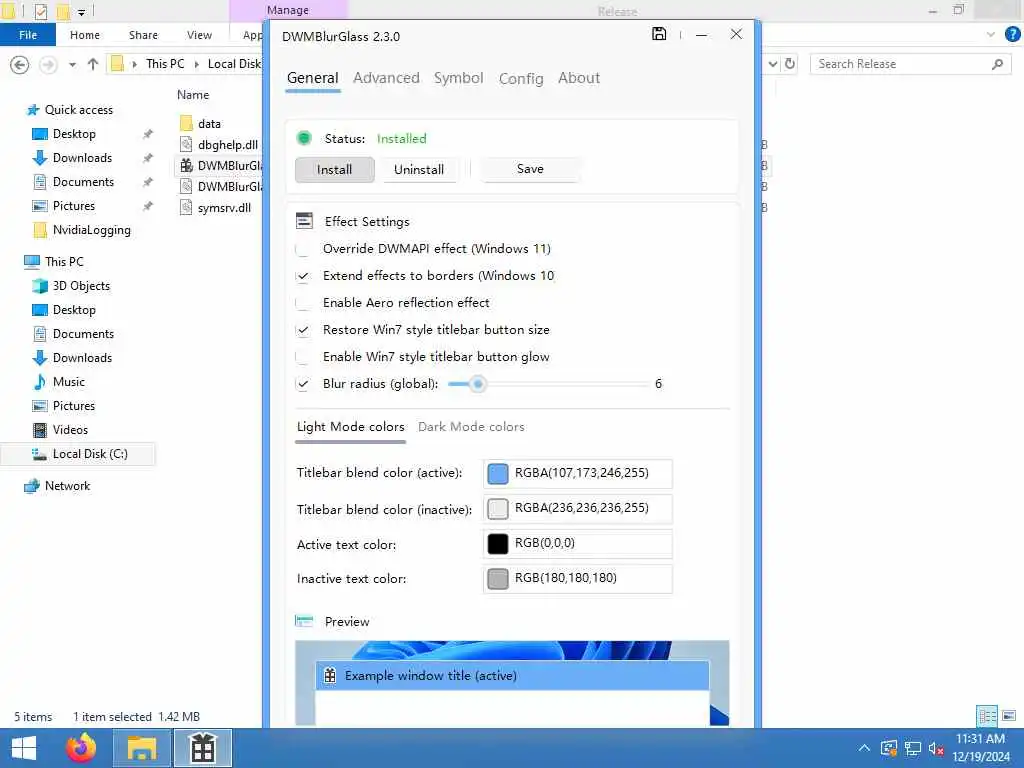Open the File menu in Explorer
This screenshot has height=768, width=1024.
coord(27,35)
